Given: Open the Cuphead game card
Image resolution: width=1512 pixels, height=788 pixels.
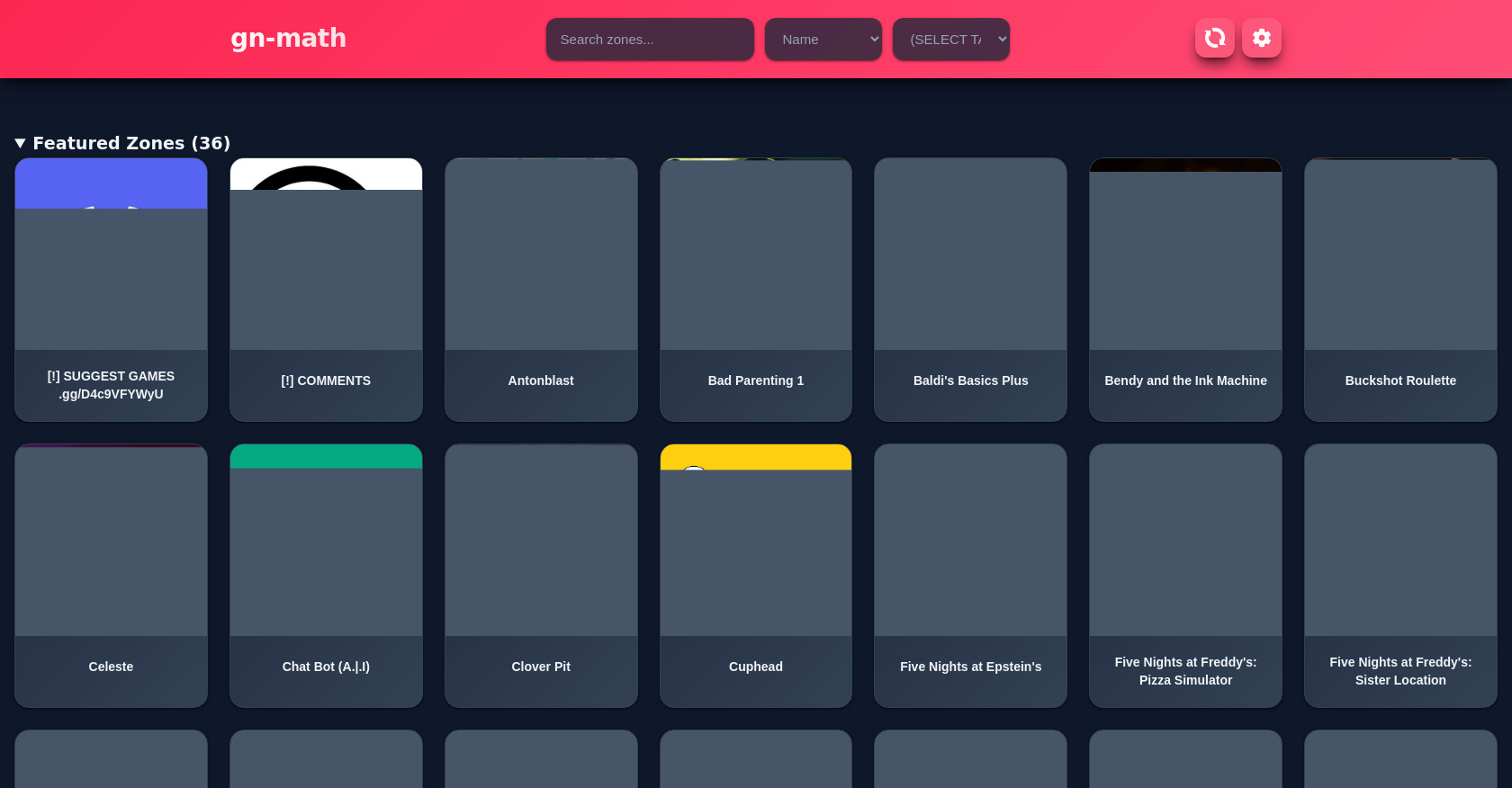Looking at the screenshot, I should tap(756, 576).
